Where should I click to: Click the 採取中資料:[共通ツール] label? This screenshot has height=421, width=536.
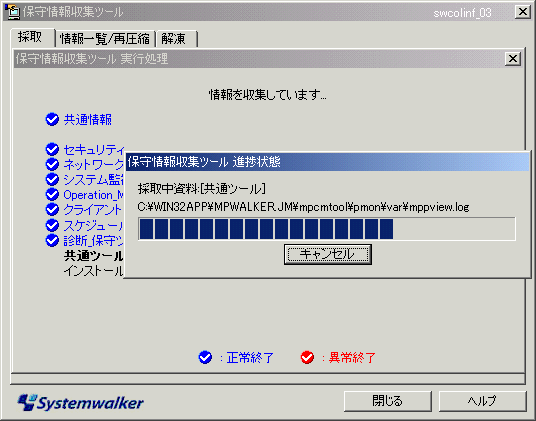[202, 189]
